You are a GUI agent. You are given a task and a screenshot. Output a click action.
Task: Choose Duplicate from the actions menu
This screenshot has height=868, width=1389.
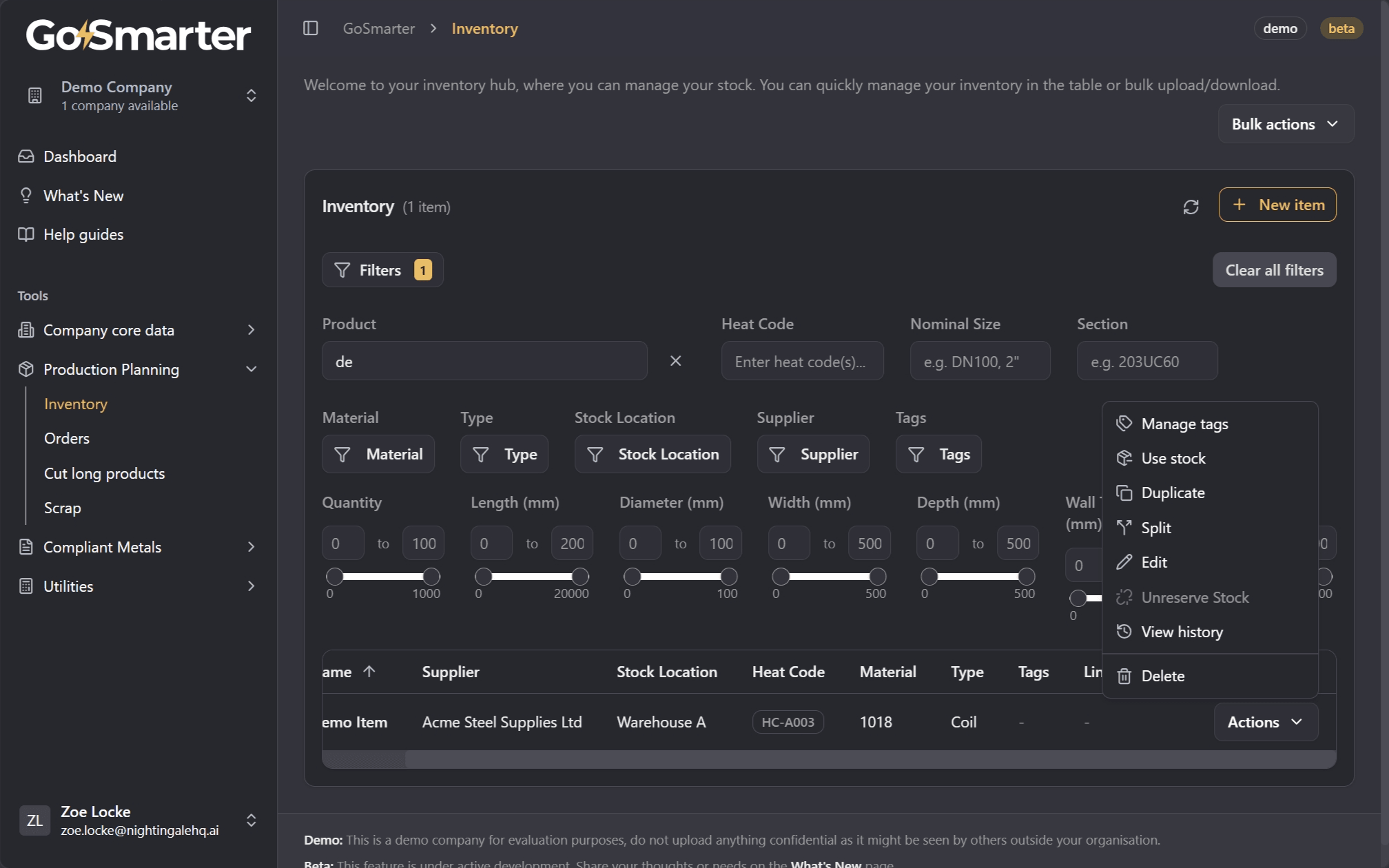pyautogui.click(x=1210, y=493)
